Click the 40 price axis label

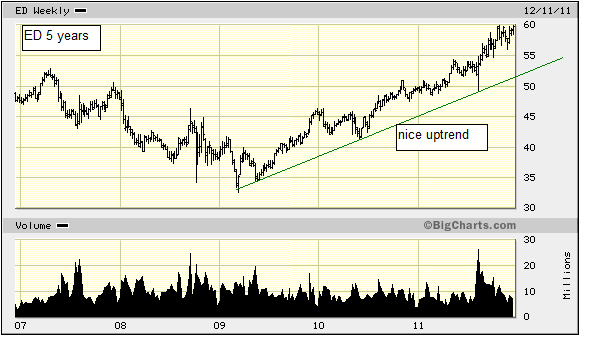click(529, 147)
